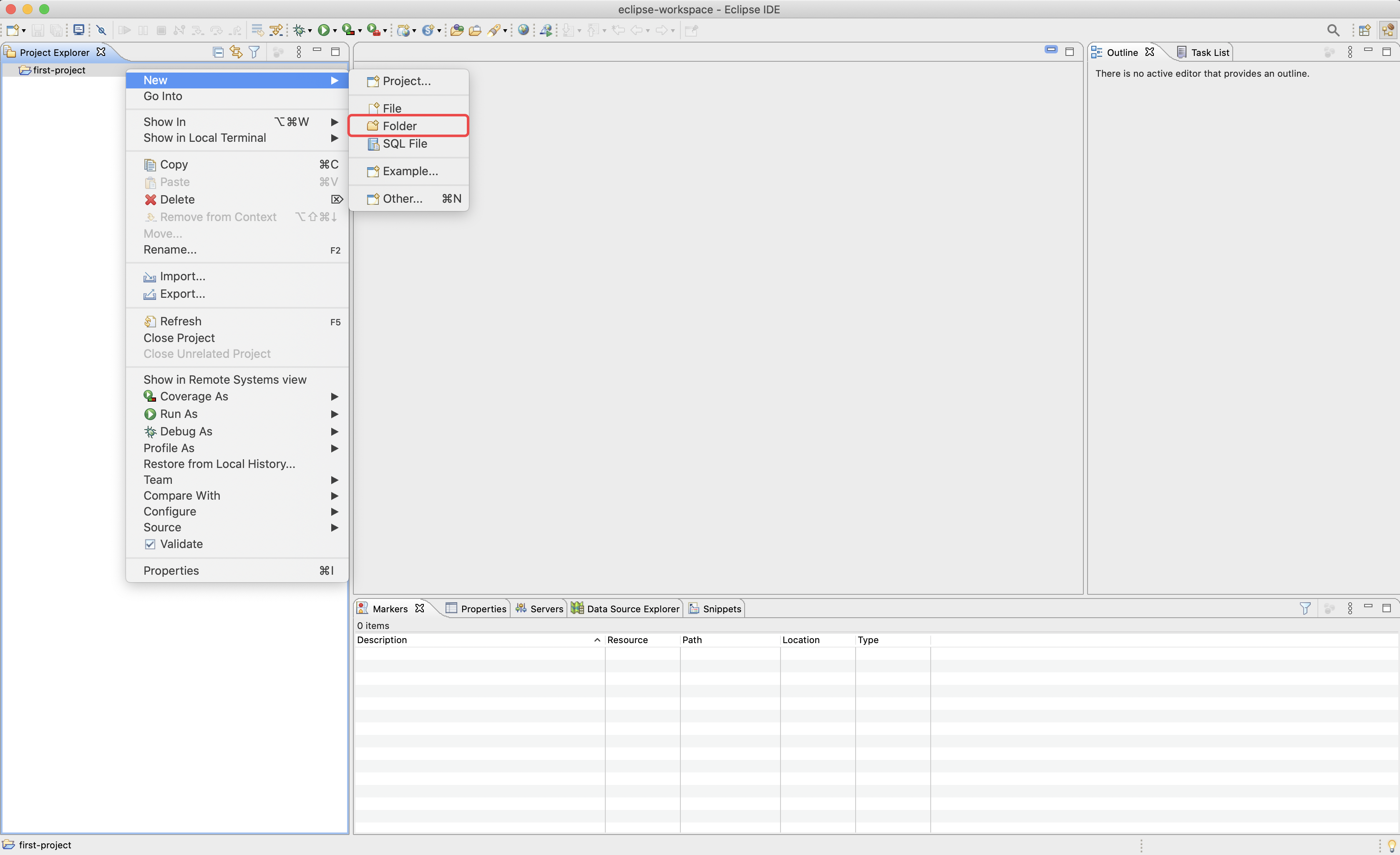Image resolution: width=1400 pixels, height=855 pixels.
Task: Click the Markers view filter funnel icon
Action: coord(1305,609)
